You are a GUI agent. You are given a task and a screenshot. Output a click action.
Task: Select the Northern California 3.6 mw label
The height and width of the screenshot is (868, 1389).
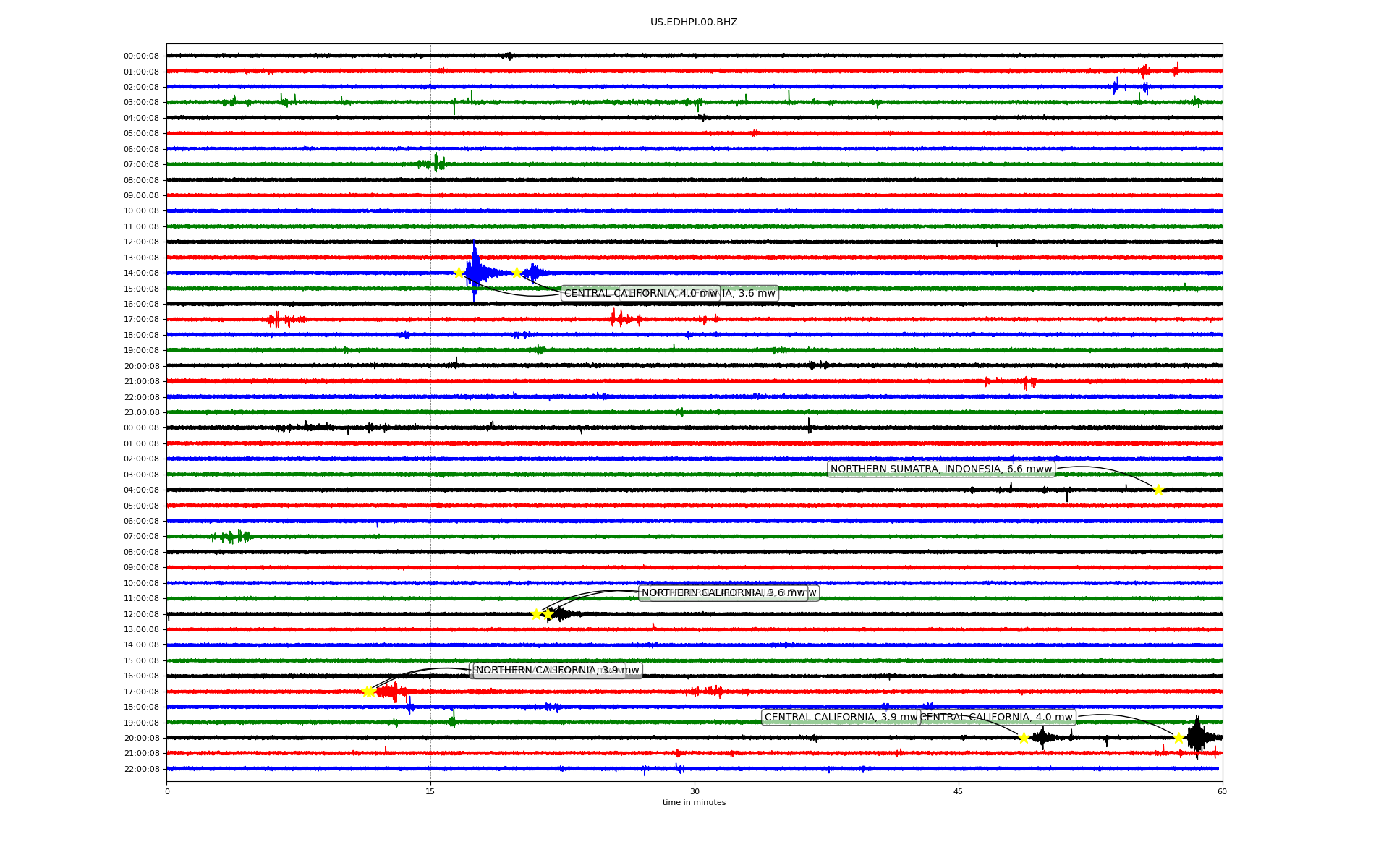tap(723, 593)
